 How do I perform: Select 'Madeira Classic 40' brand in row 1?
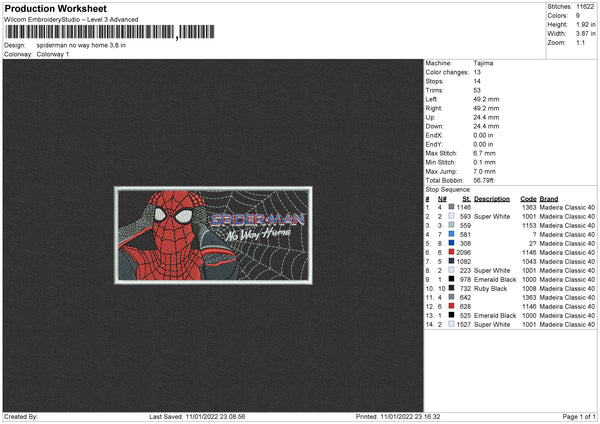click(x=567, y=207)
